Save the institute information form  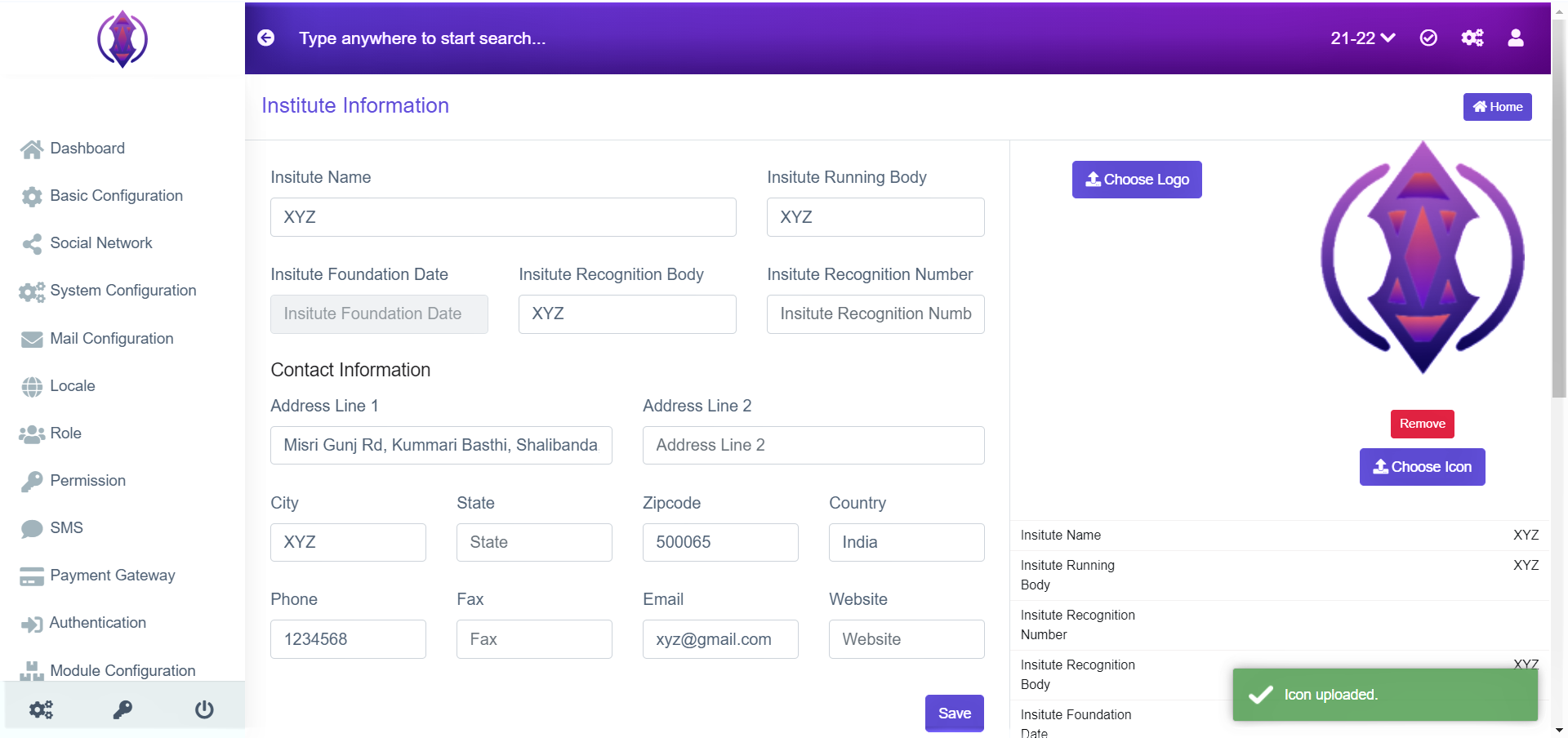click(954, 714)
